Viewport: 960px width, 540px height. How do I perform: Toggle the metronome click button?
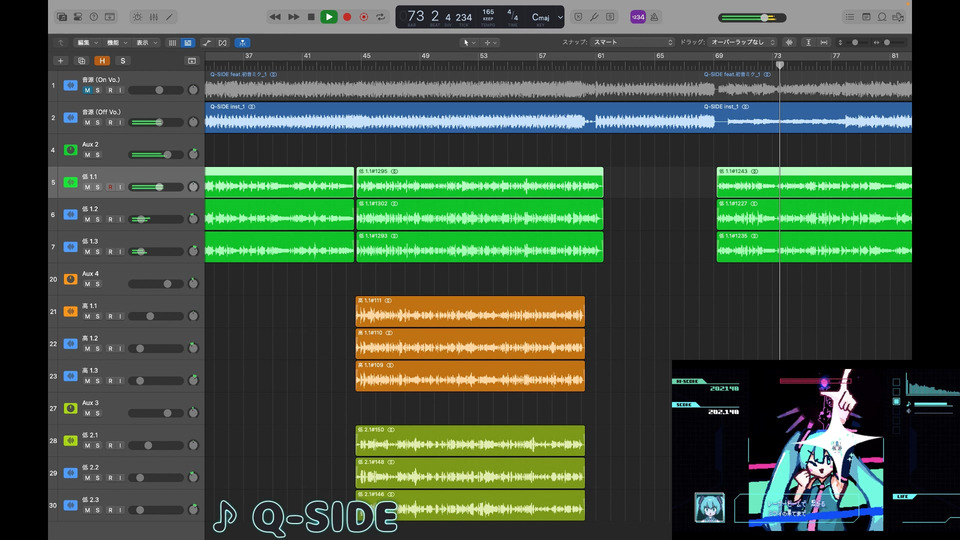click(655, 17)
